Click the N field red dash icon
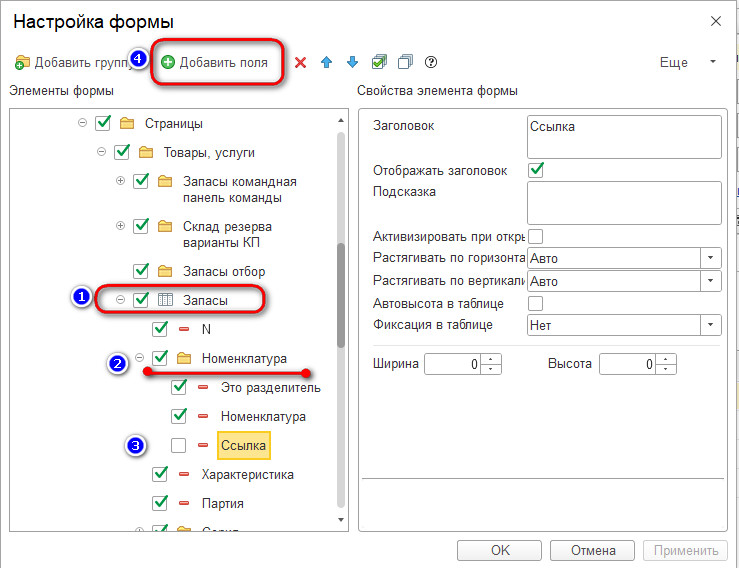739x568 pixels. click(184, 329)
